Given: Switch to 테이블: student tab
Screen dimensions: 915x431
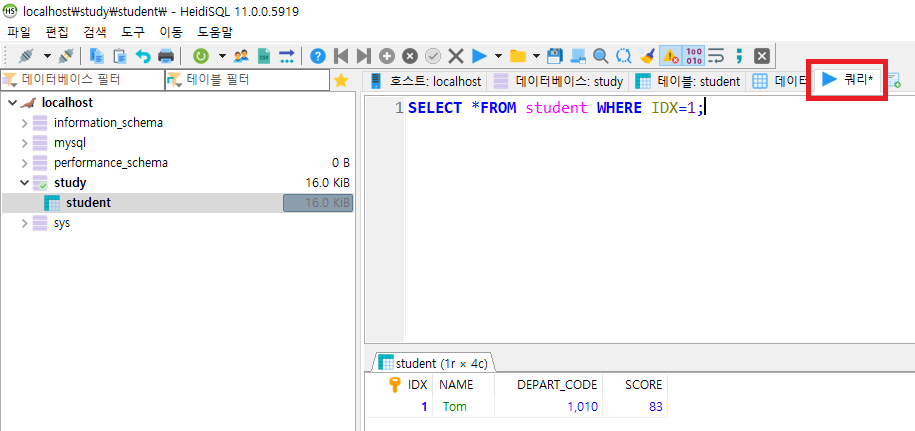Looking at the screenshot, I should pyautogui.click(x=688, y=81).
